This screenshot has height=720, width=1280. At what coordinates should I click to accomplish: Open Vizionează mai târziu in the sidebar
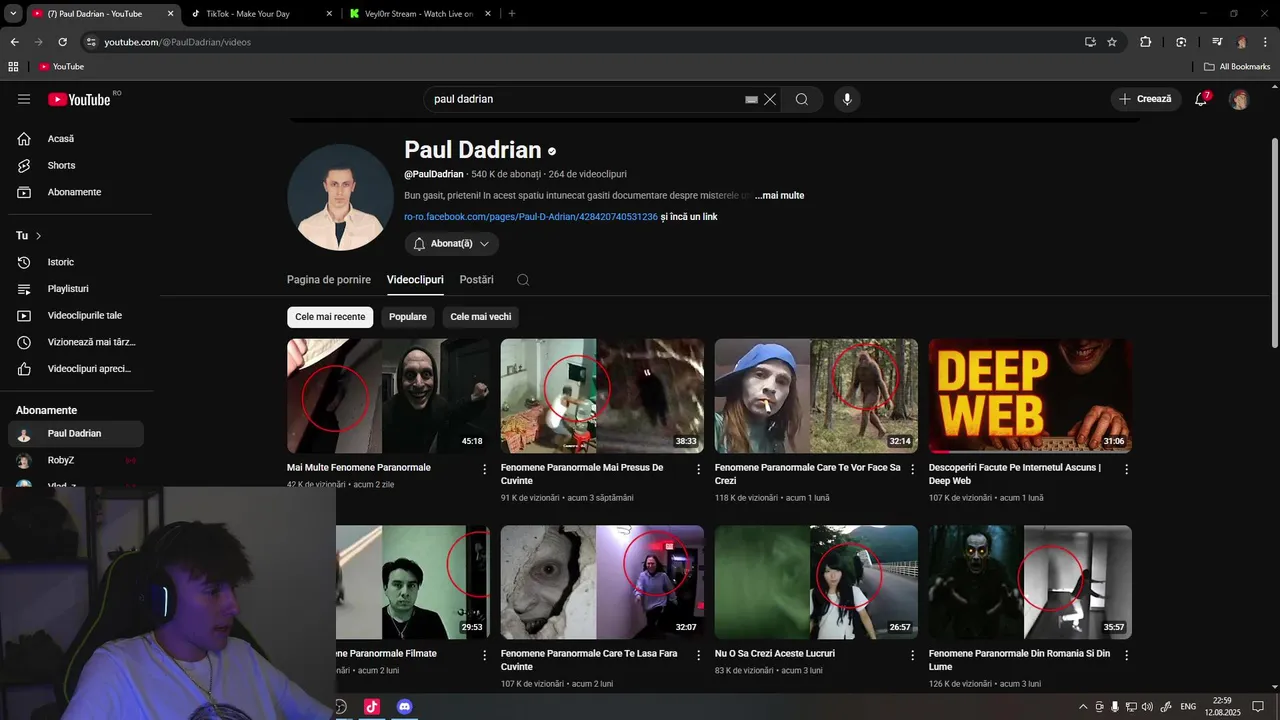click(x=76, y=342)
